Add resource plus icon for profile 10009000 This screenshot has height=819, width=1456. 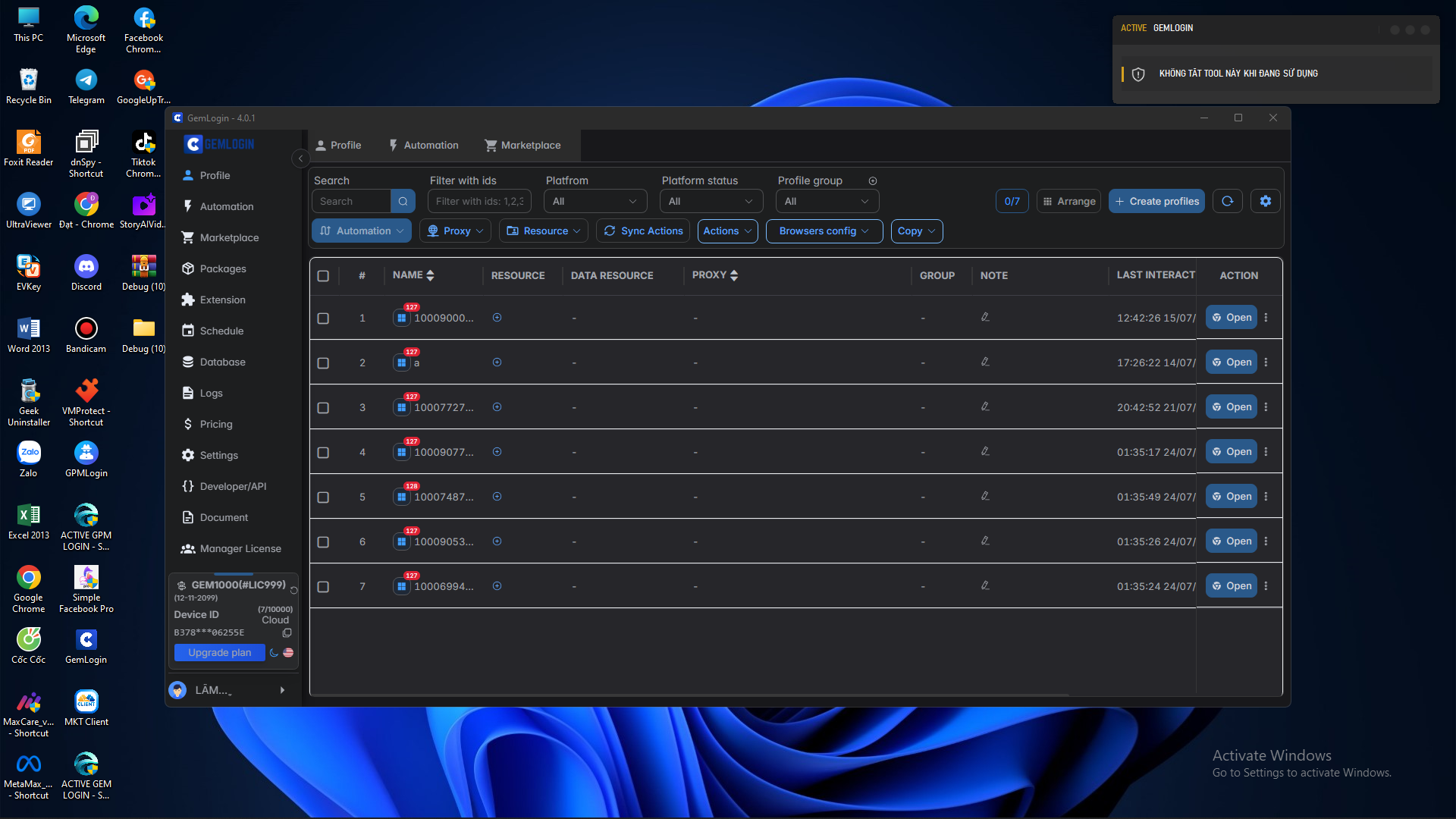pos(497,318)
